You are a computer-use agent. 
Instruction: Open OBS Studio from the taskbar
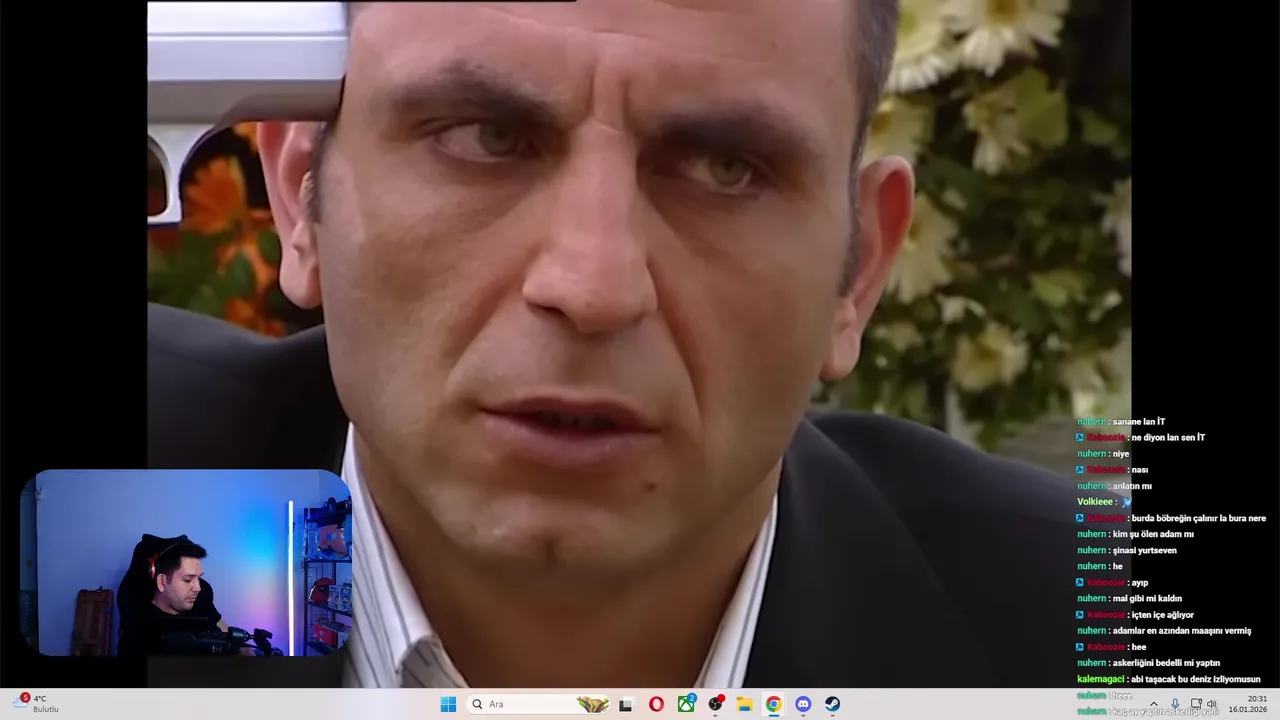click(715, 704)
